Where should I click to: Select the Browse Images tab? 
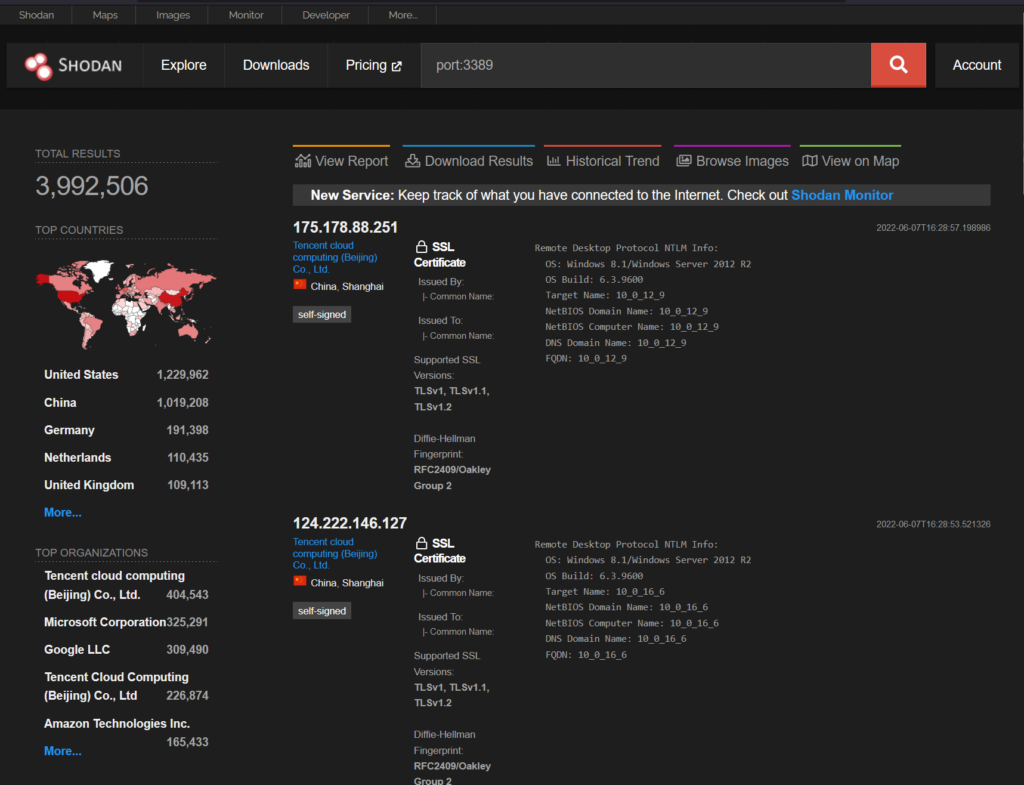pyautogui.click(x=732, y=159)
